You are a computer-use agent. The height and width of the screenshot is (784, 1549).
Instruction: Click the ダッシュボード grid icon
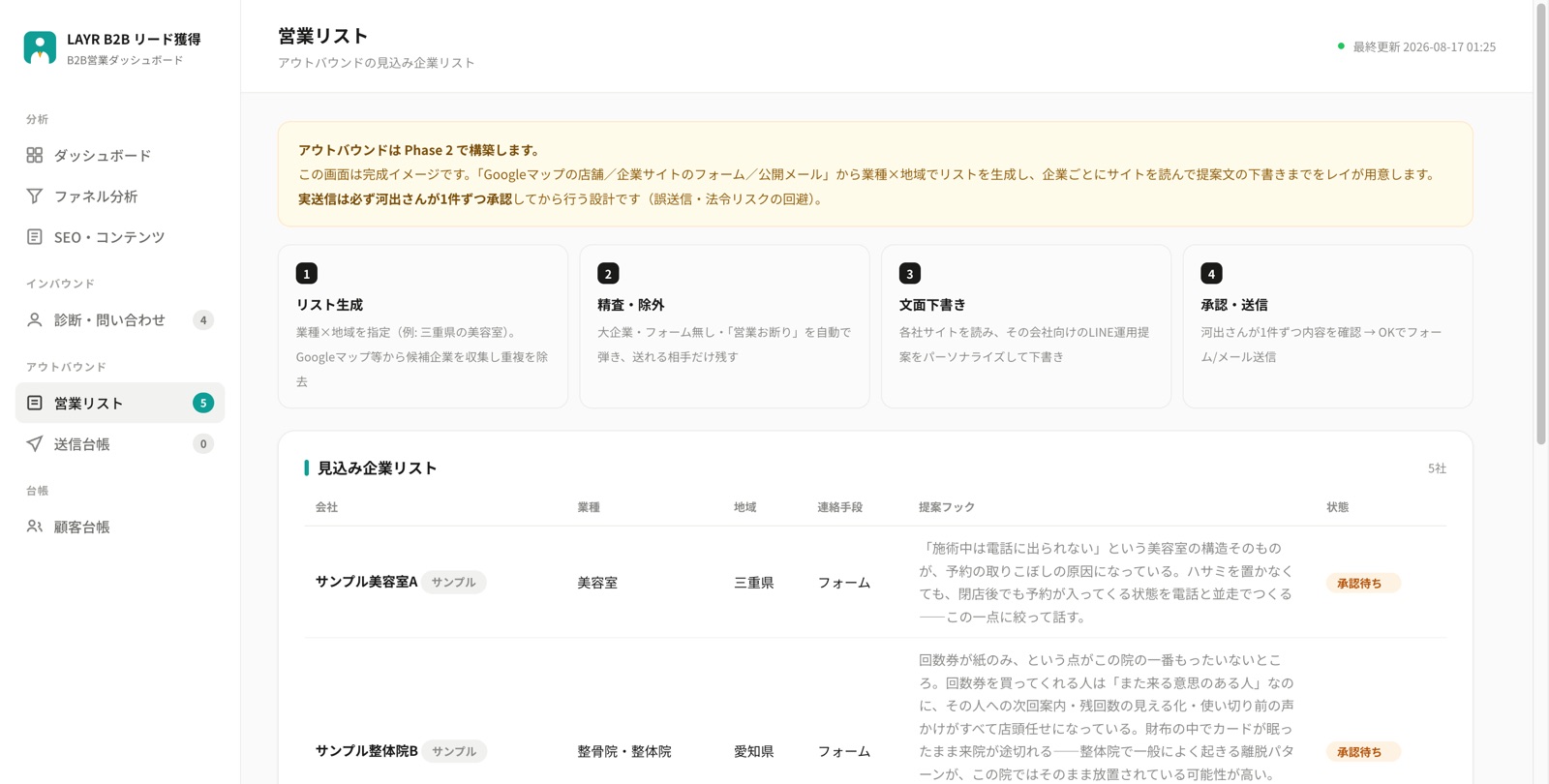35,155
